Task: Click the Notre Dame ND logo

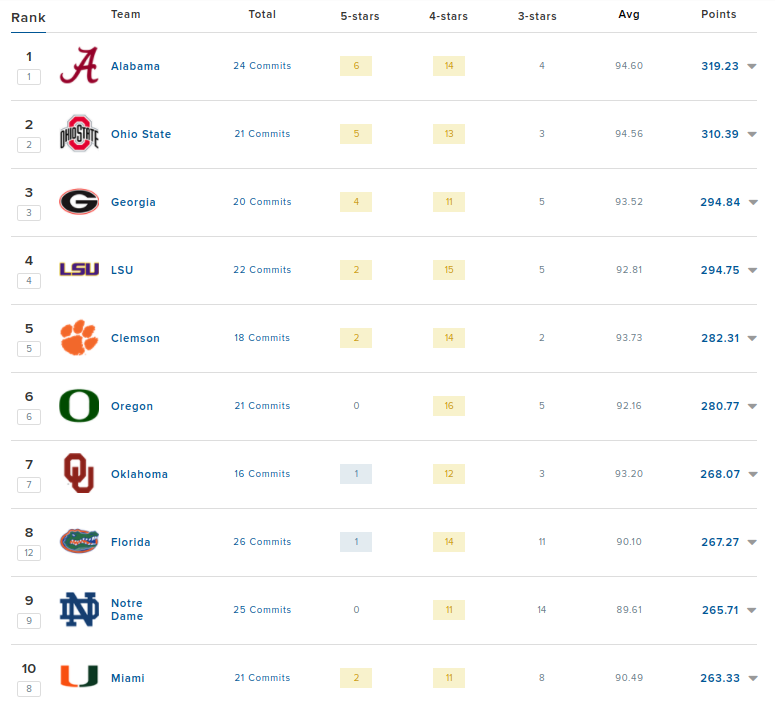Action: pyautogui.click(x=79, y=609)
